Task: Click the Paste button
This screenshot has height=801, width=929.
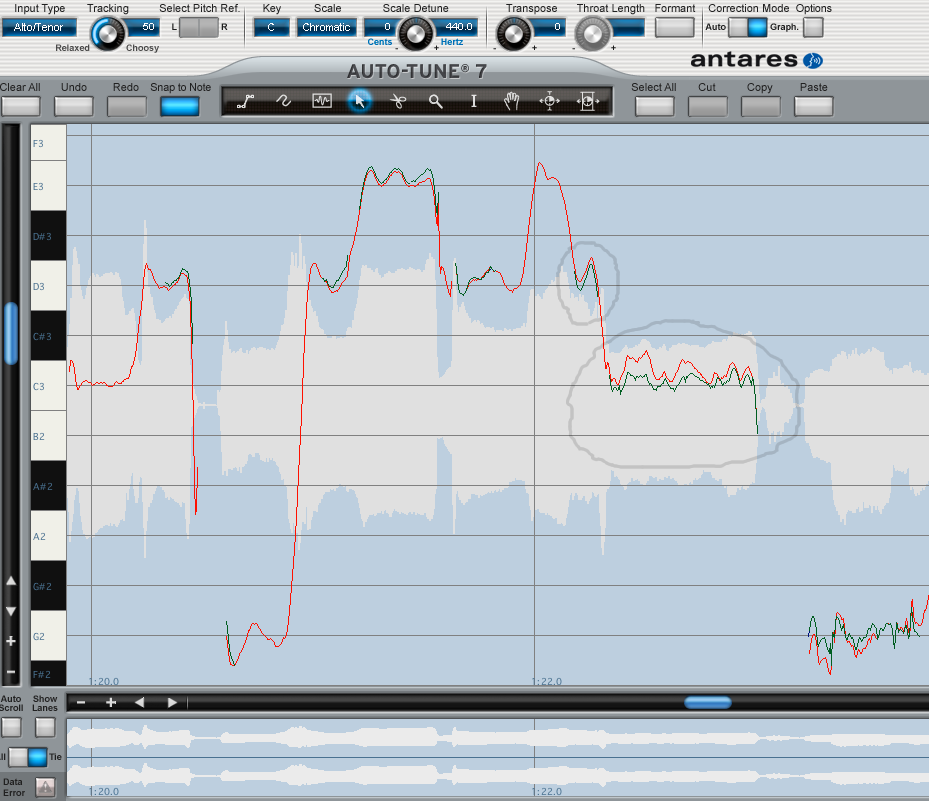Action: click(813, 107)
